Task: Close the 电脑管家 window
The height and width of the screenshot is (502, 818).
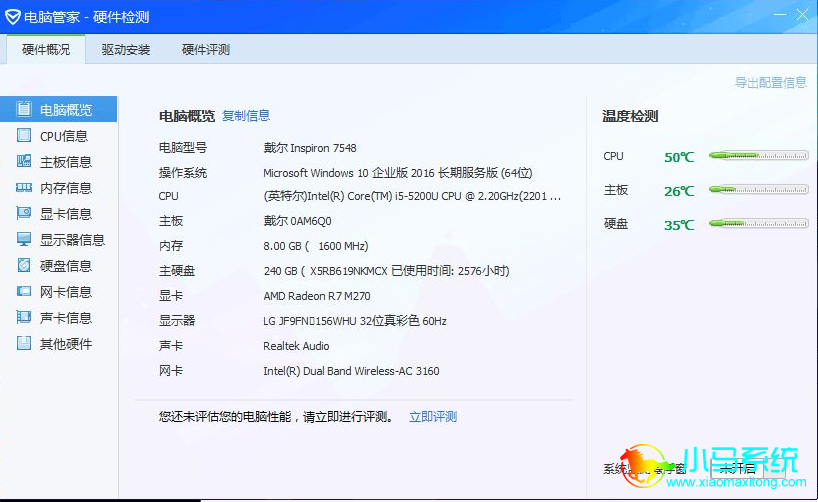Action: [x=802, y=15]
